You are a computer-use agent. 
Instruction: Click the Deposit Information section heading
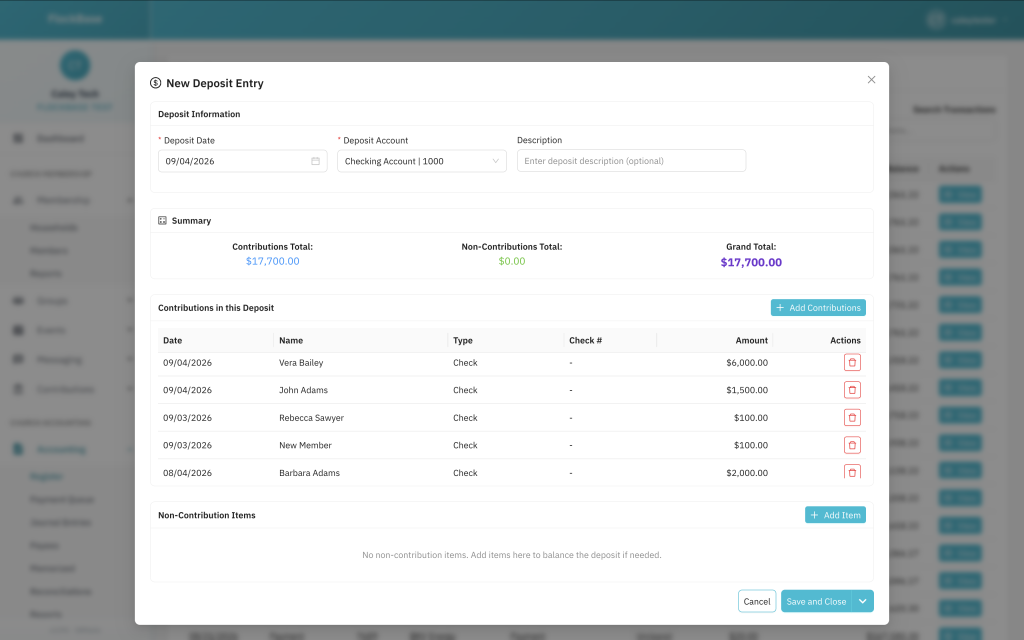coord(199,114)
